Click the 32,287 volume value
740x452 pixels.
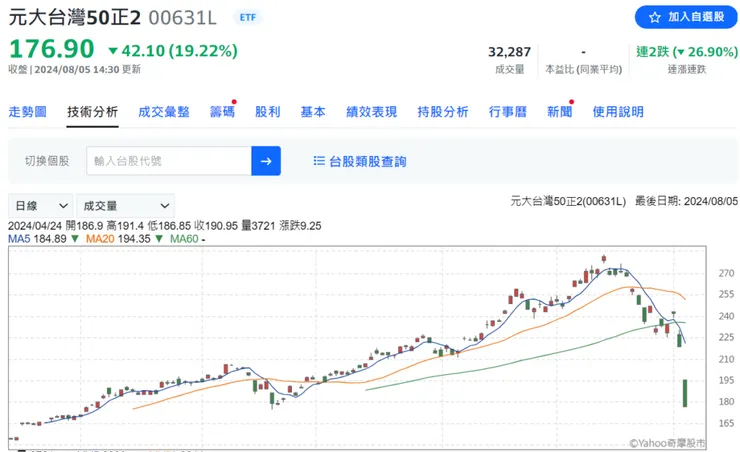(x=509, y=51)
